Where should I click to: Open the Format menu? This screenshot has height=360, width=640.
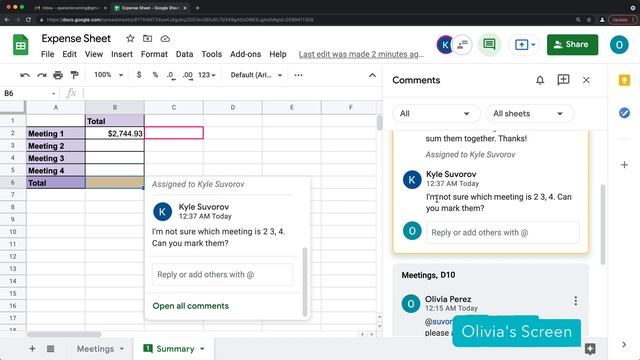click(x=154, y=54)
